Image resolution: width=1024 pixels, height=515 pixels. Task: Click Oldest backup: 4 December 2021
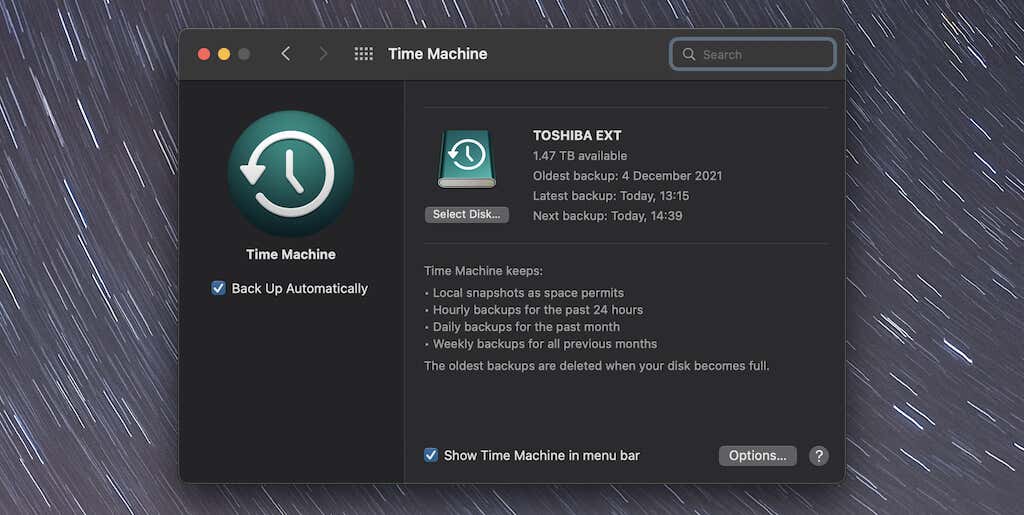tap(628, 176)
